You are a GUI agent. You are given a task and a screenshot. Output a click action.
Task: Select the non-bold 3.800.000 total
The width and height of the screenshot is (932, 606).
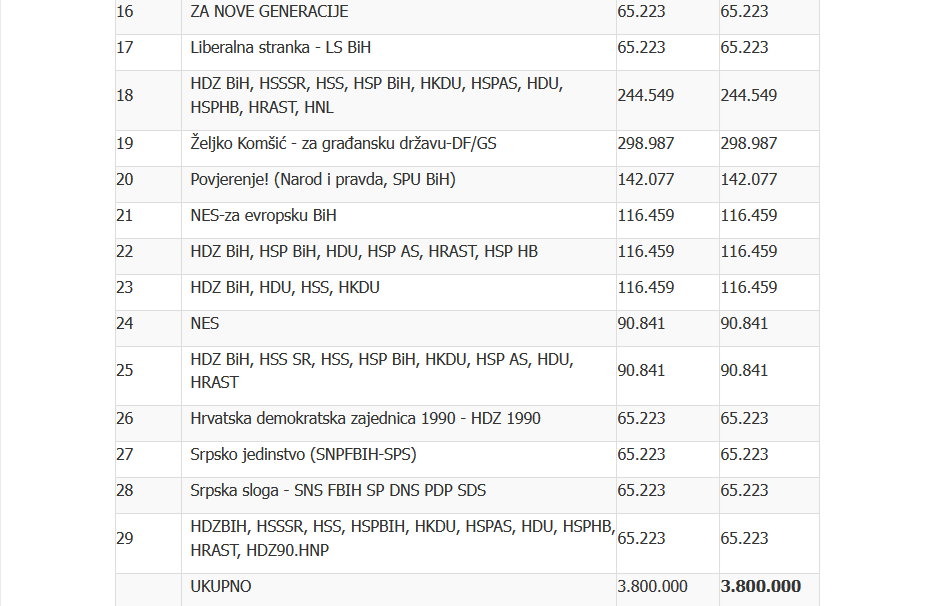coord(652,586)
